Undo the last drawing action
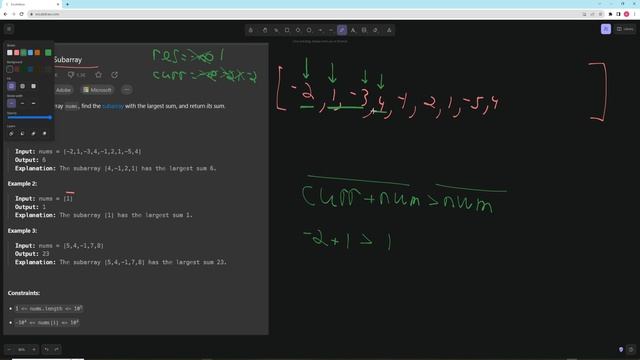 (47, 349)
